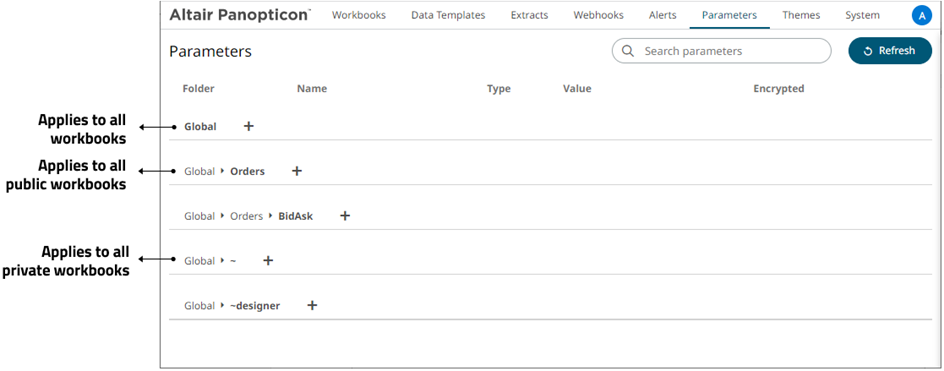Screen dimensions: 944x371
Task: Click the plus icon next to Orders
Action: pos(296,171)
